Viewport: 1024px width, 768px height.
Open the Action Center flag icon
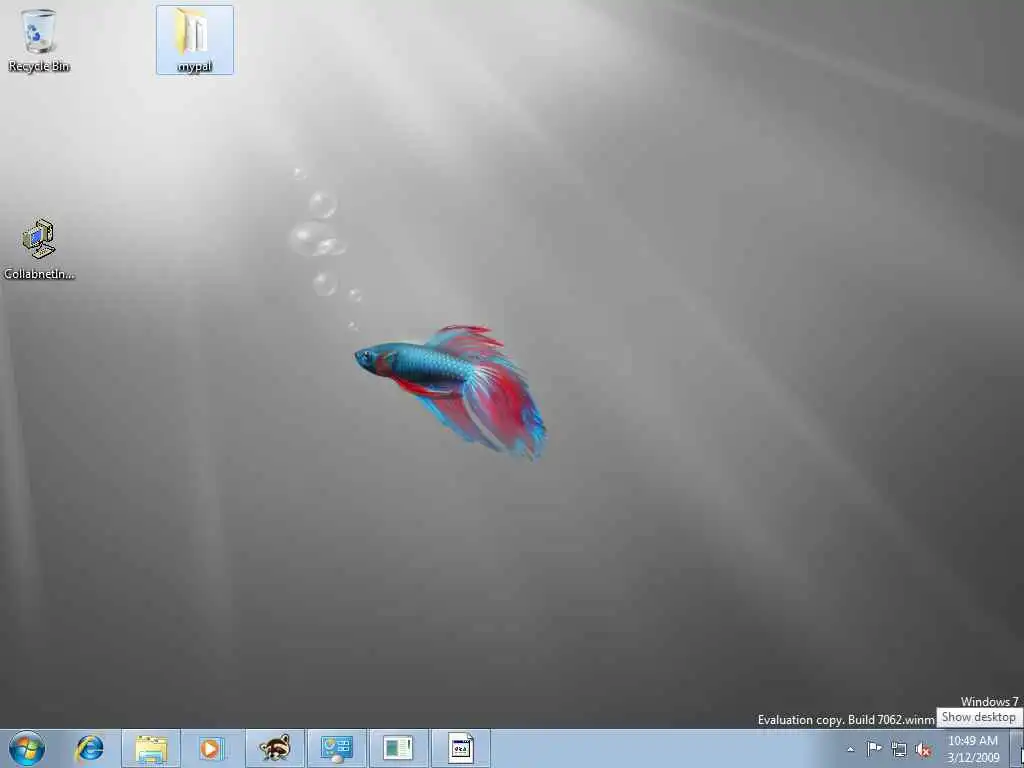coord(874,748)
